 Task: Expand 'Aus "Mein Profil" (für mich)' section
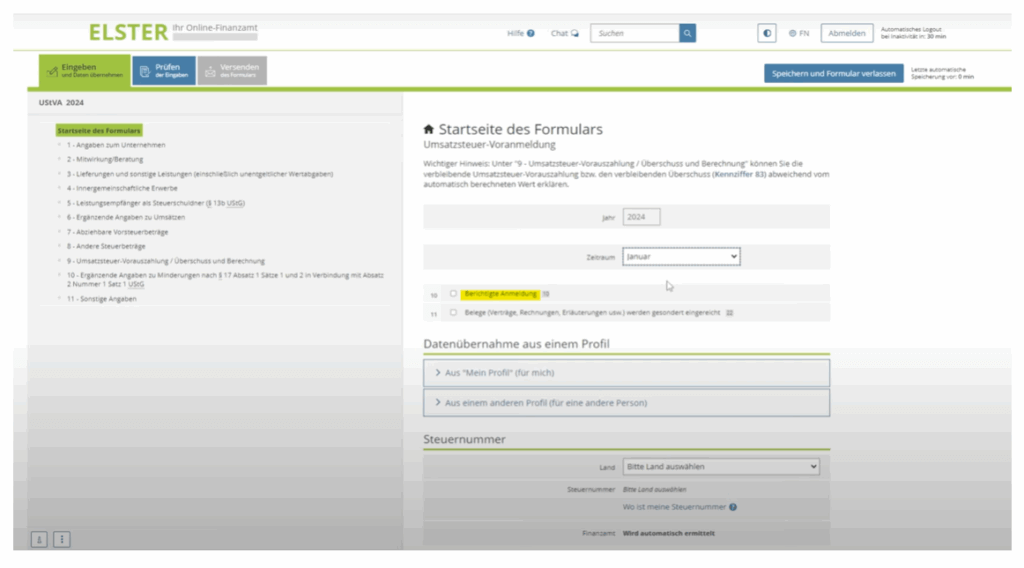tap(626, 373)
